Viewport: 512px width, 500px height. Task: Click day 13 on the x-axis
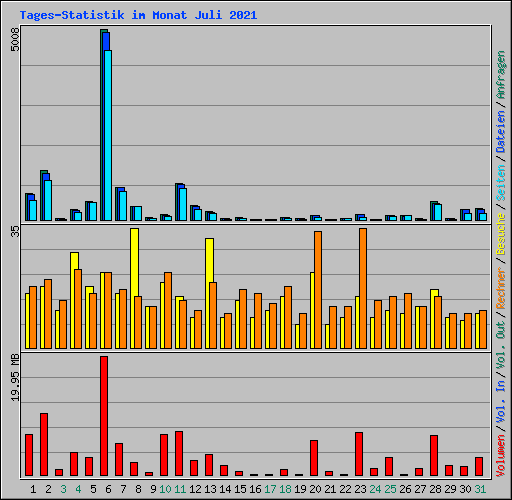tap(210, 489)
